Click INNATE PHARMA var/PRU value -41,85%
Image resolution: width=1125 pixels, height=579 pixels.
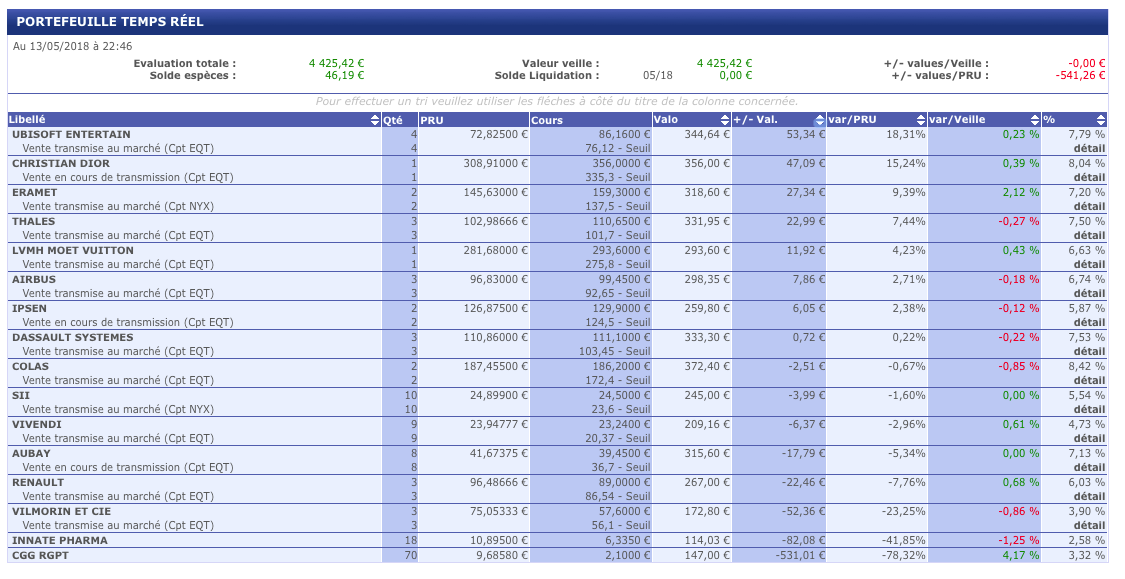(903, 541)
